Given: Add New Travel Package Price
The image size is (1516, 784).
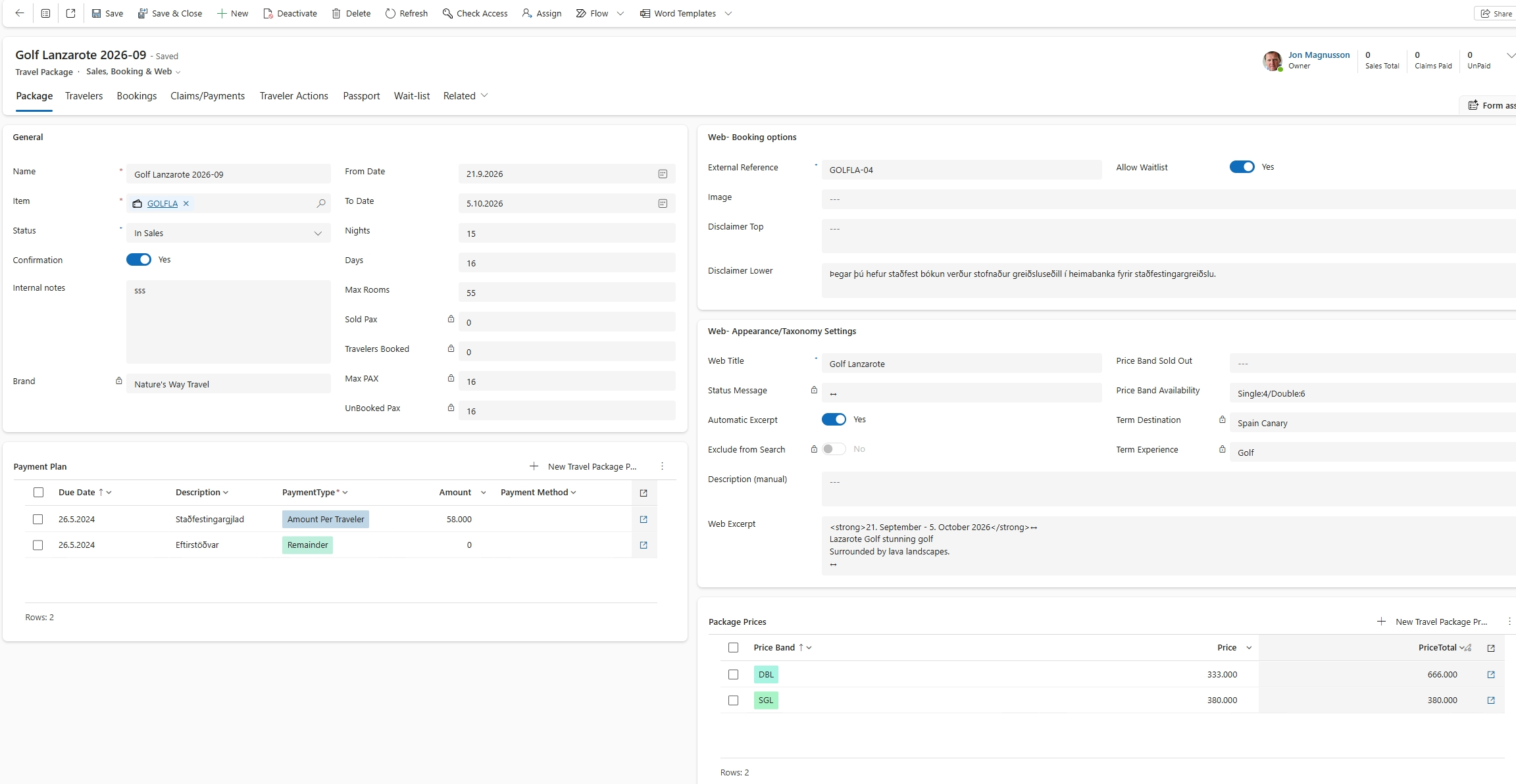Looking at the screenshot, I should click(x=1432, y=622).
